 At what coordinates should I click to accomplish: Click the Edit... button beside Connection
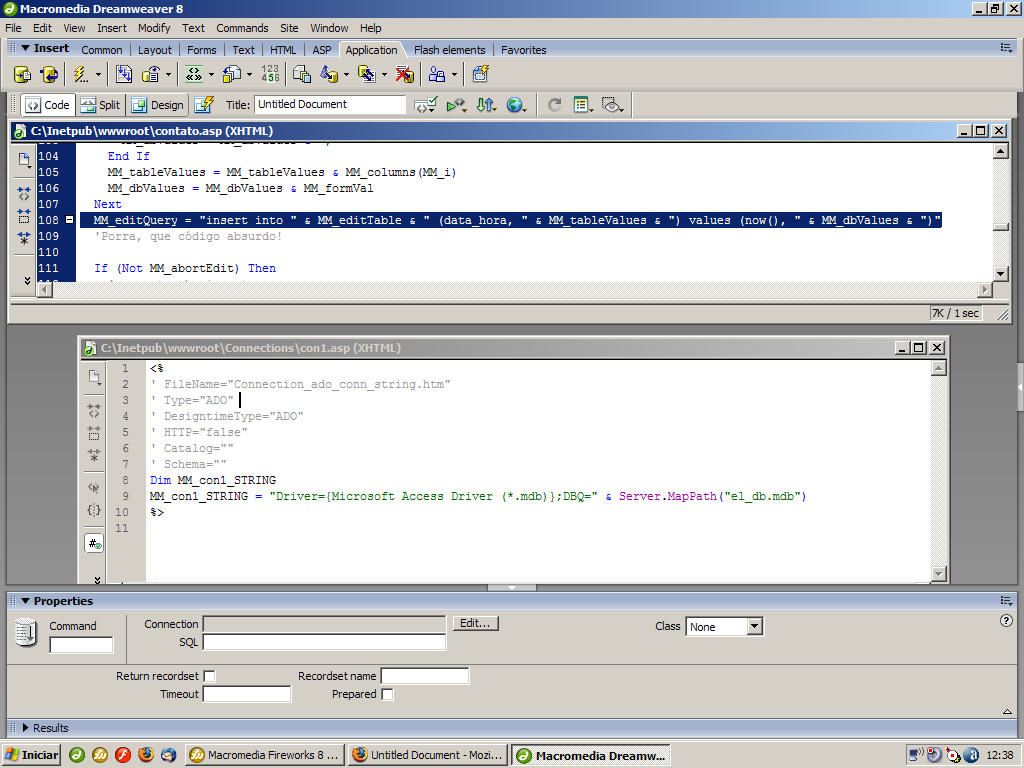[x=475, y=624]
